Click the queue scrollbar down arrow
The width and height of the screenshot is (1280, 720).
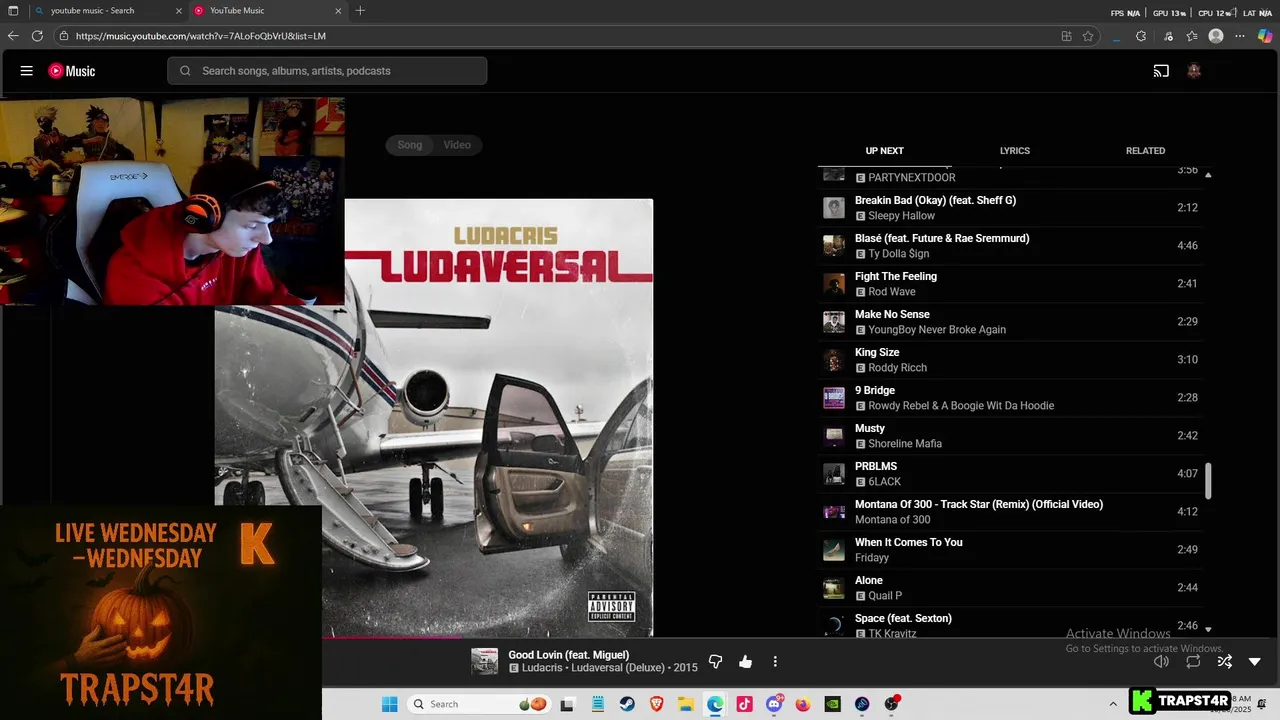click(1208, 629)
